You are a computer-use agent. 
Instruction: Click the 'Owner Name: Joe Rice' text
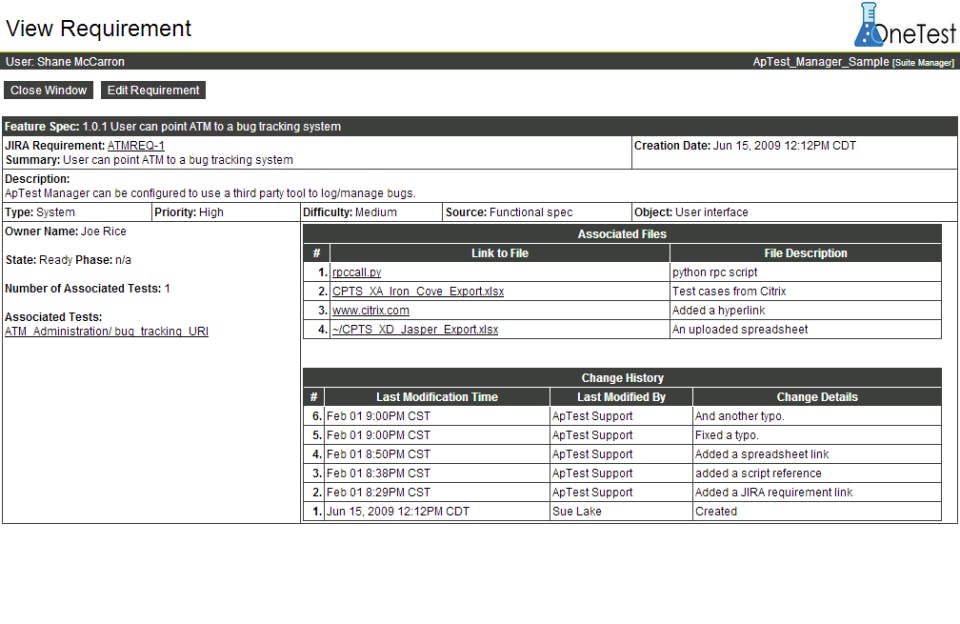point(66,231)
